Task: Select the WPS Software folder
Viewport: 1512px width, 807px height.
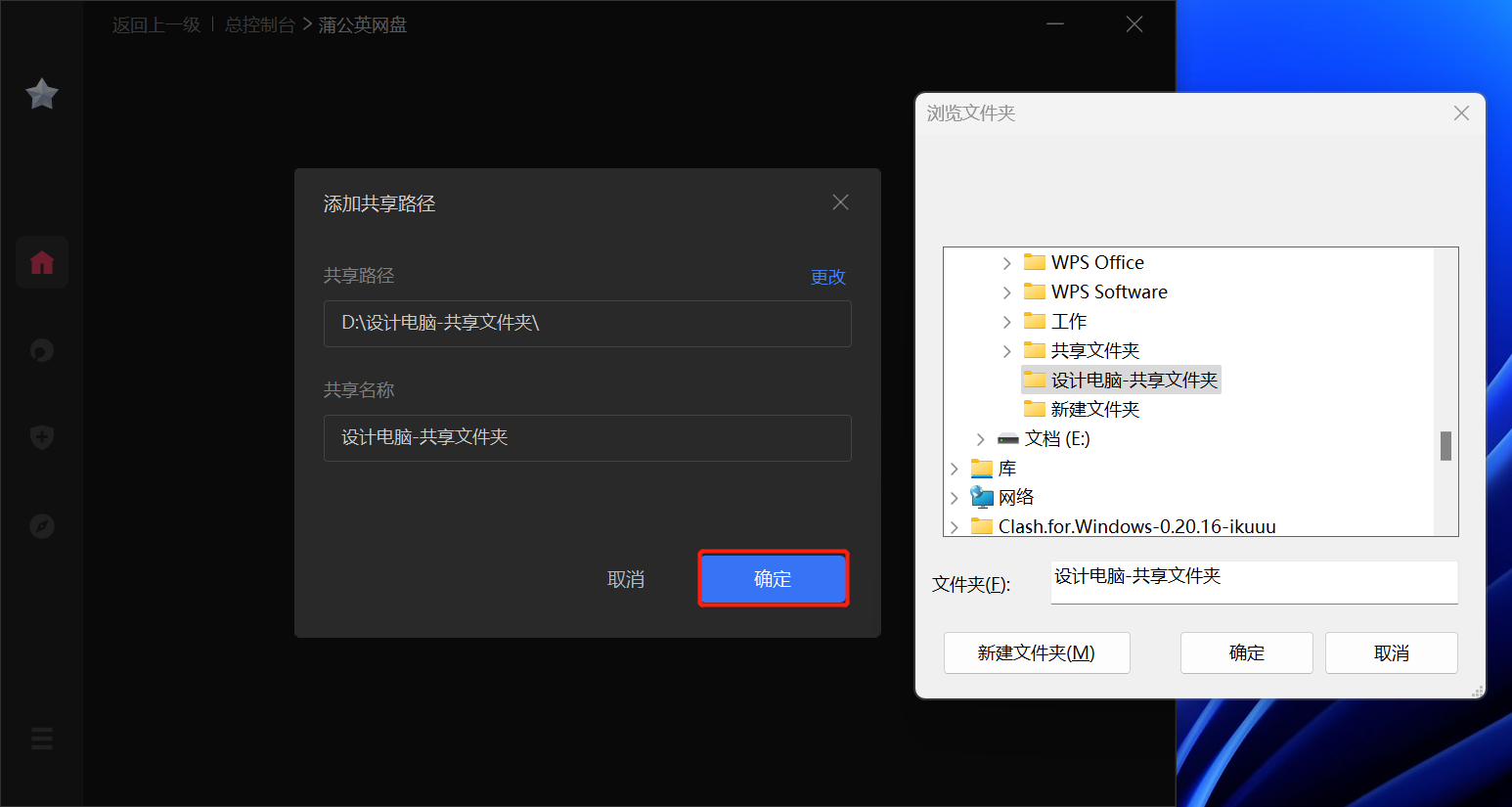Action: (1095, 291)
